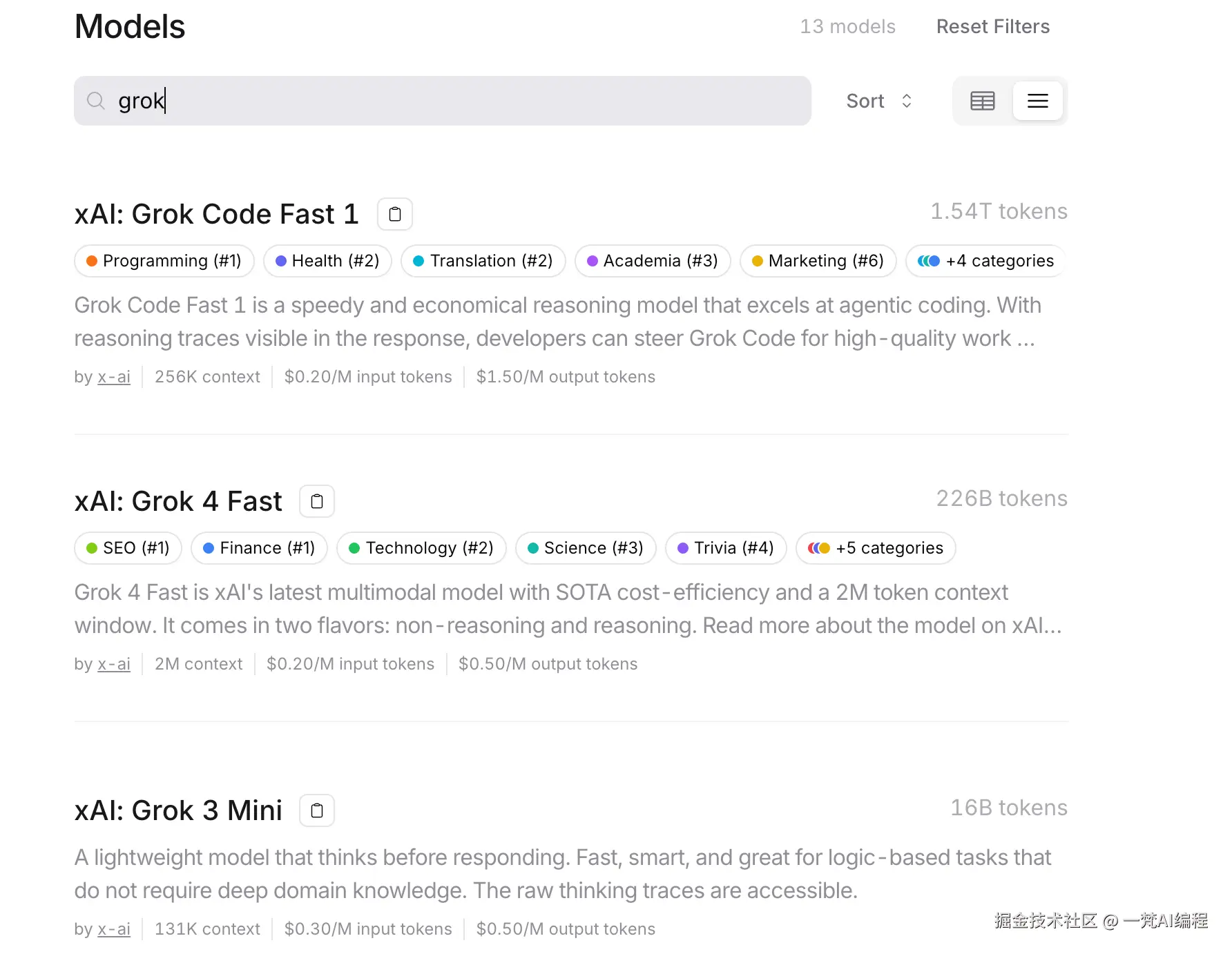
Task: Open x-ai link under Grok Code Fast 1
Action: point(114,377)
